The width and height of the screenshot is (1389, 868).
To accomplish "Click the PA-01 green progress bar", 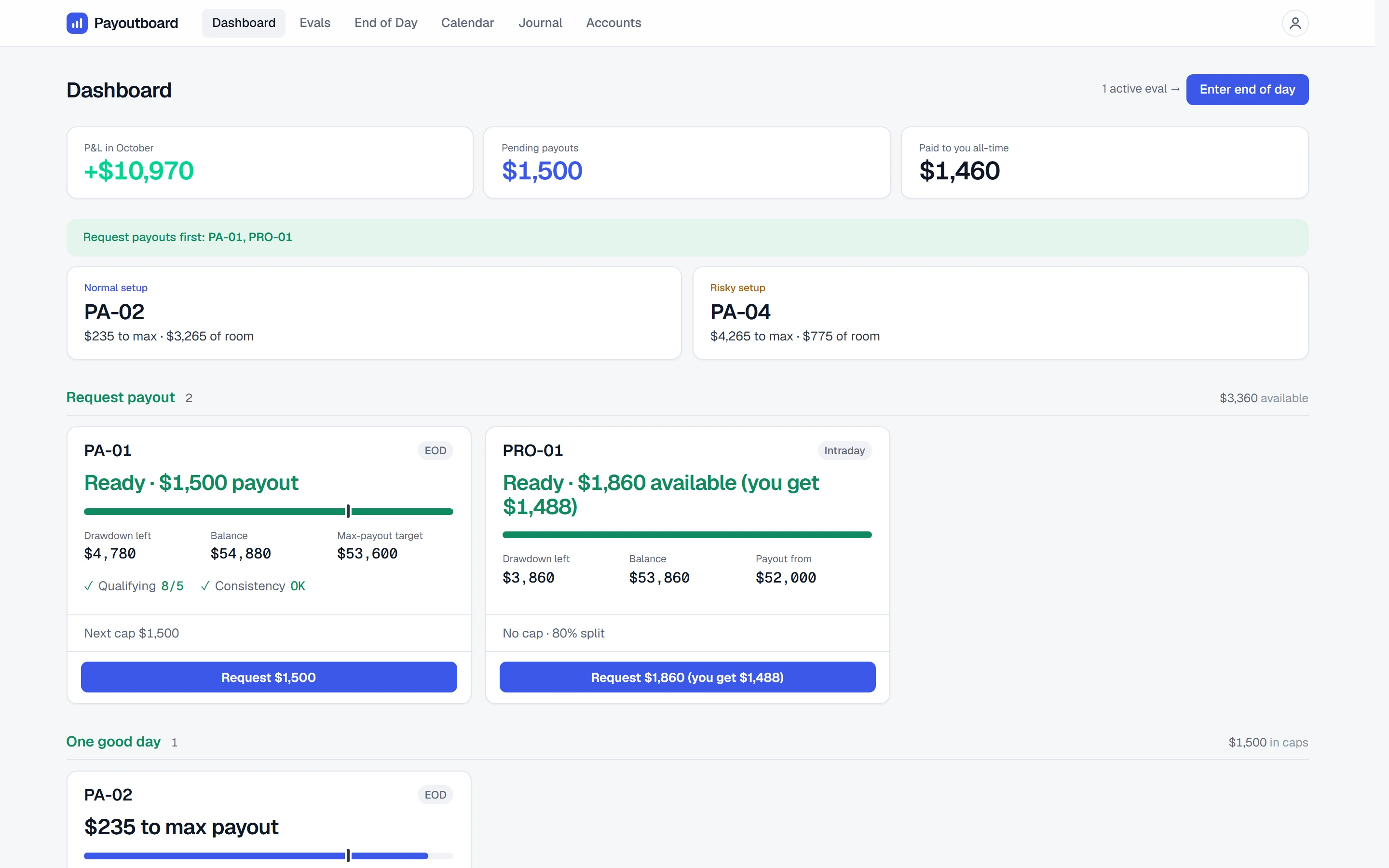I will 269,511.
